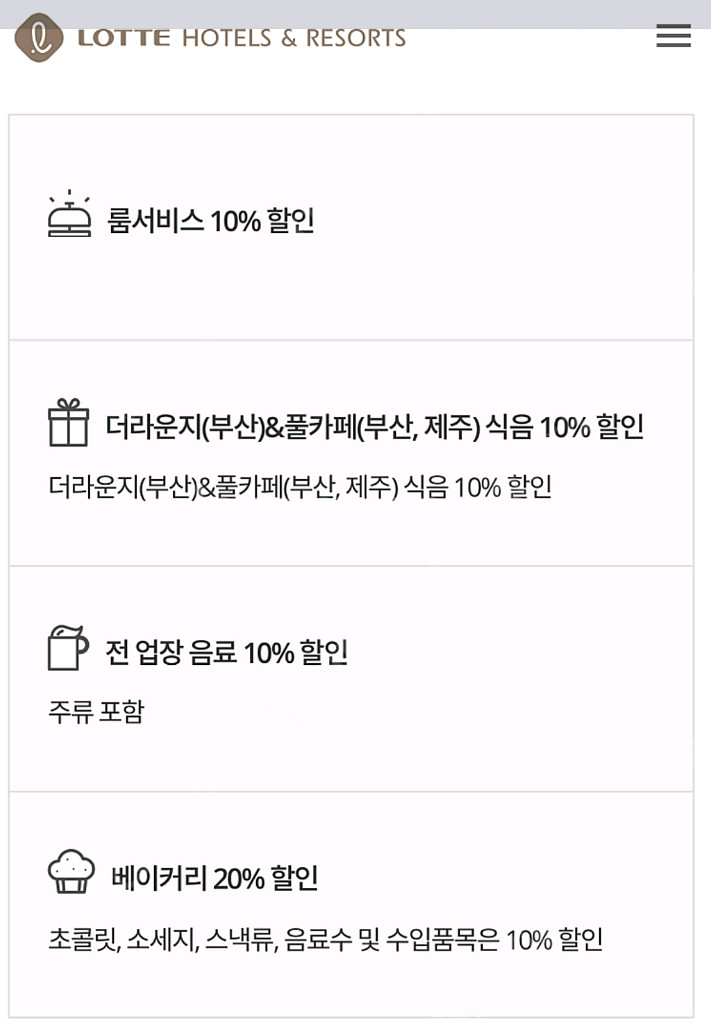Screen dimensions: 711x1024
Task: Open the hamburger navigation menu
Action: [x=673, y=37]
